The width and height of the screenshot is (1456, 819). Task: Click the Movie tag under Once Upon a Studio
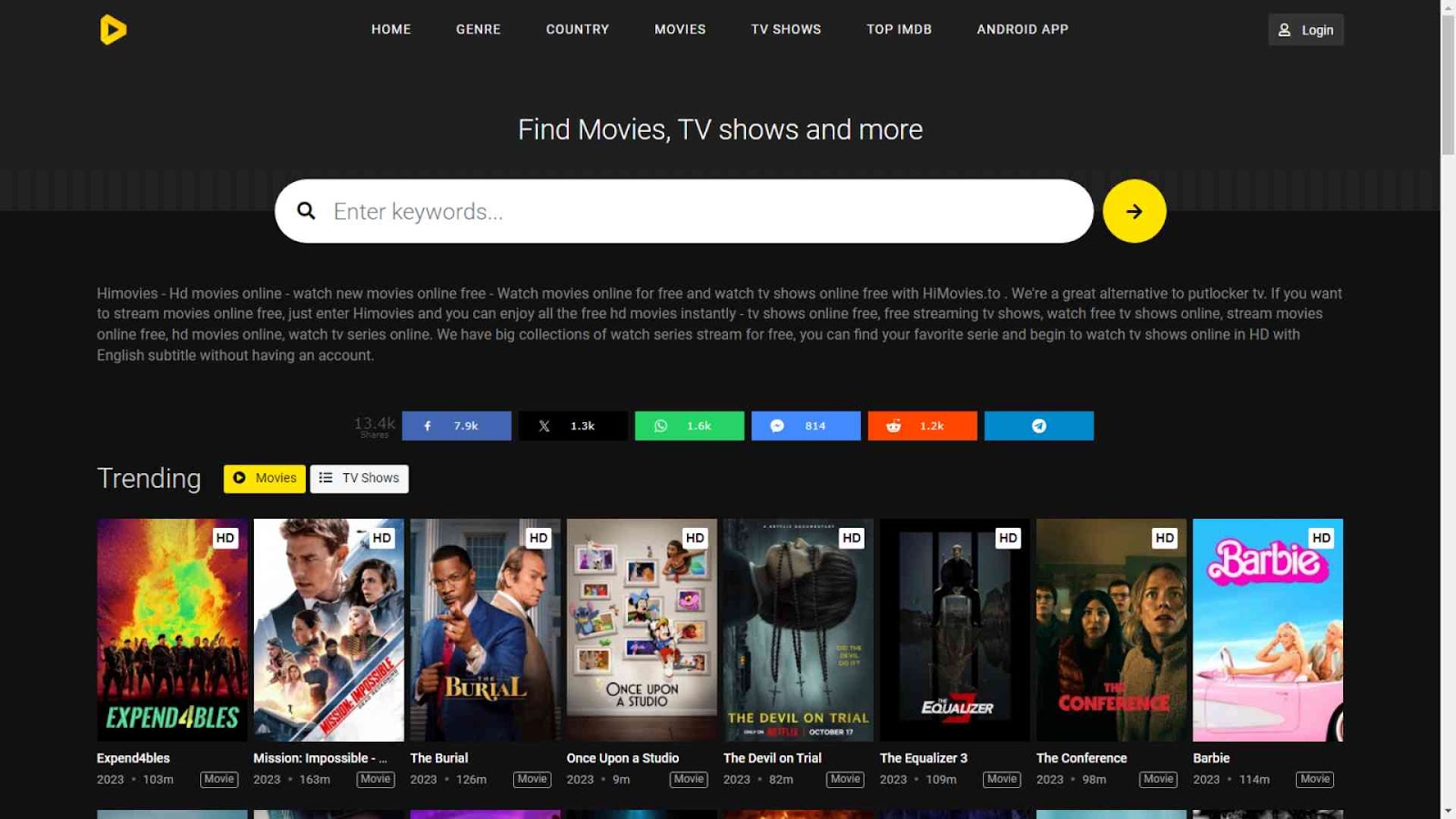689,779
